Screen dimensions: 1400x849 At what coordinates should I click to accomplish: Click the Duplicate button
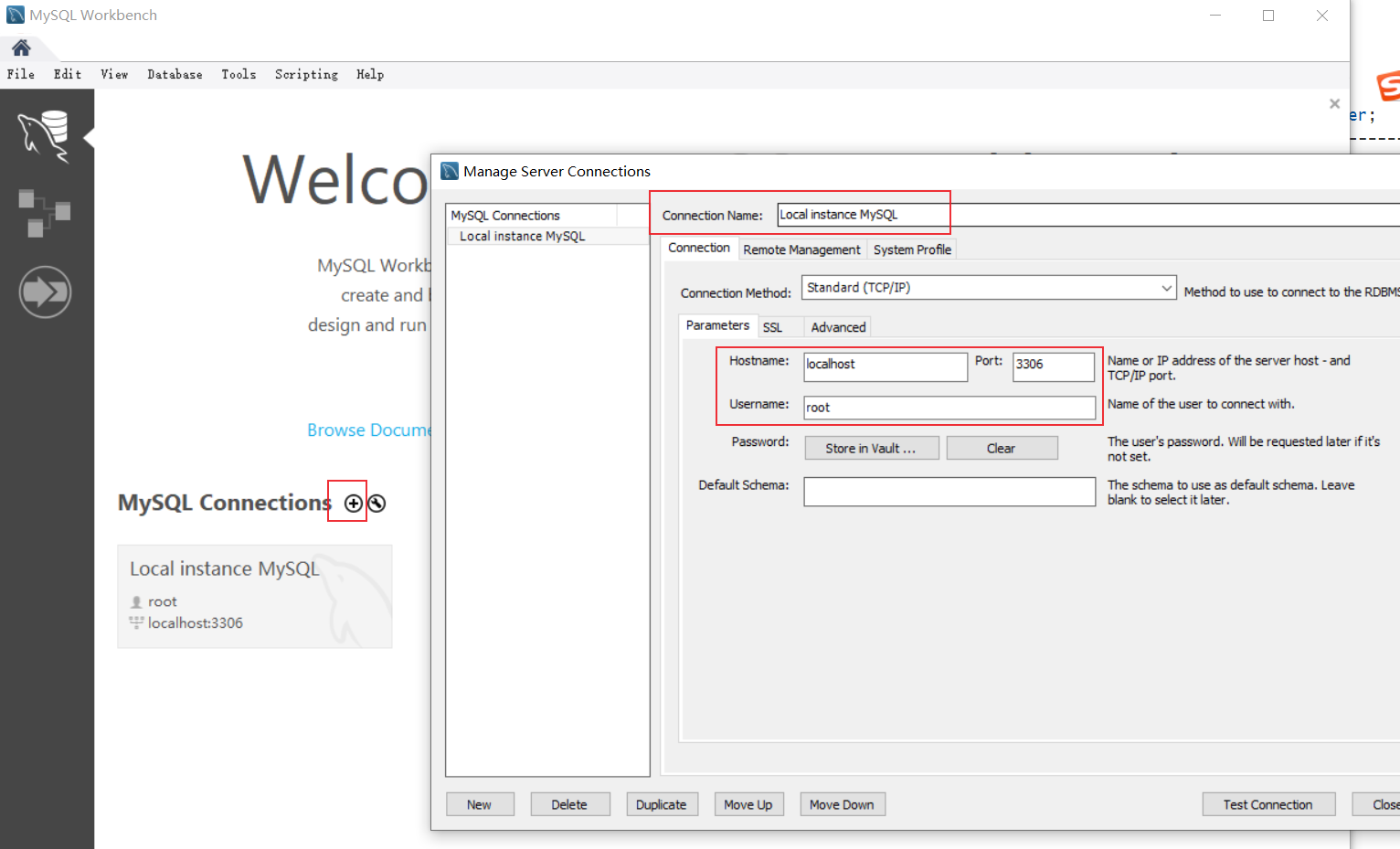(662, 804)
